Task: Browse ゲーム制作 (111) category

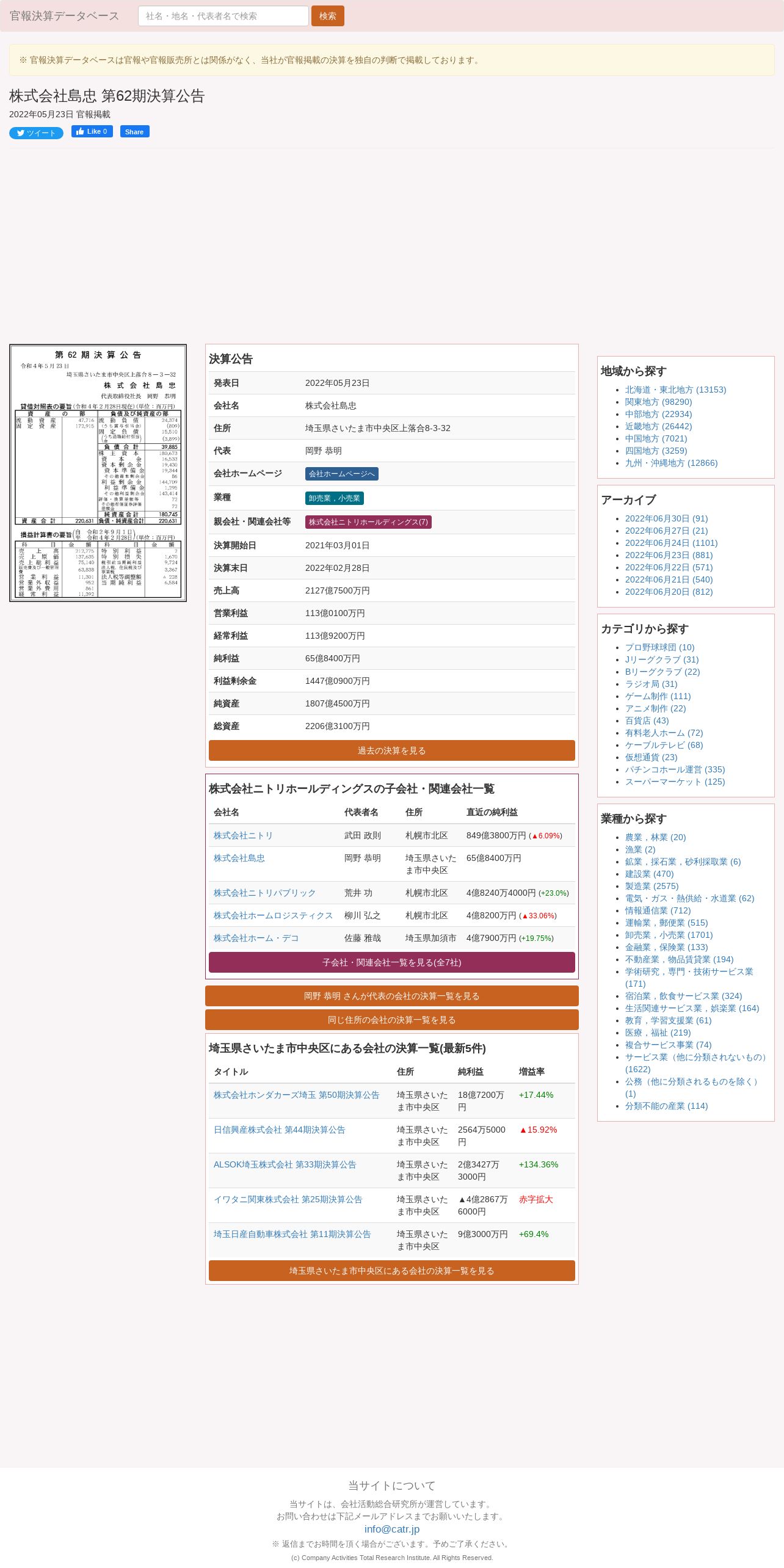Action: pyautogui.click(x=658, y=696)
